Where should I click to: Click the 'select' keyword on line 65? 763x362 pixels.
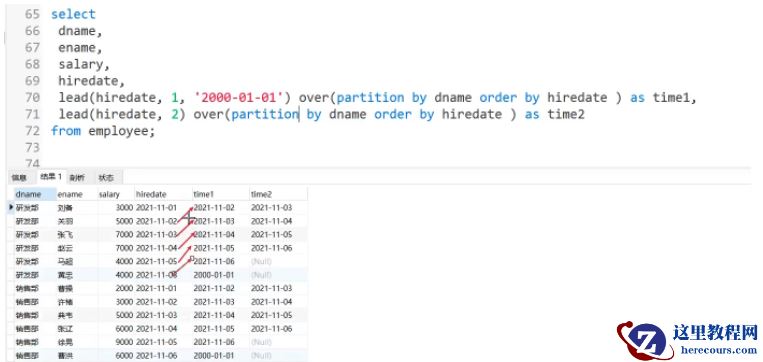(x=73, y=14)
